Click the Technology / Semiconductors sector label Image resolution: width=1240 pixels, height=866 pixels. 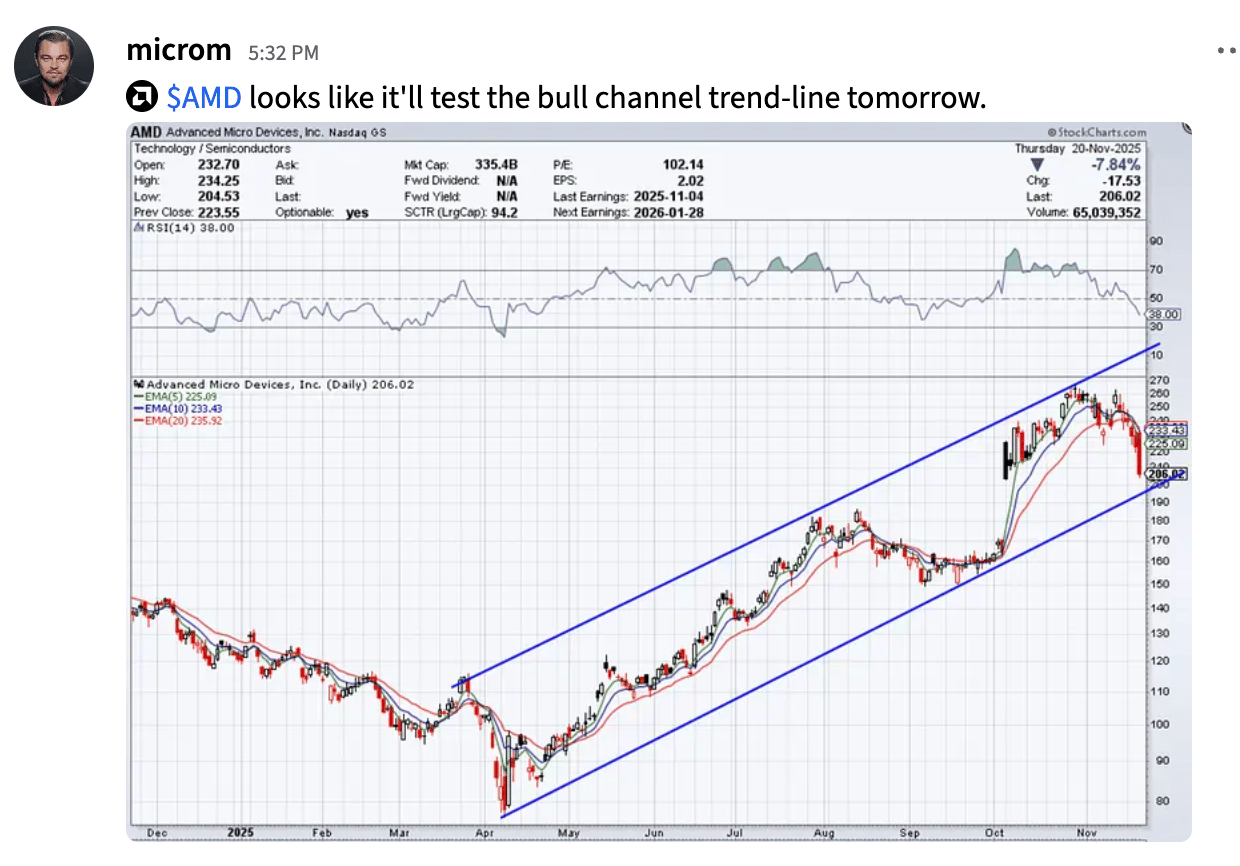click(212, 148)
